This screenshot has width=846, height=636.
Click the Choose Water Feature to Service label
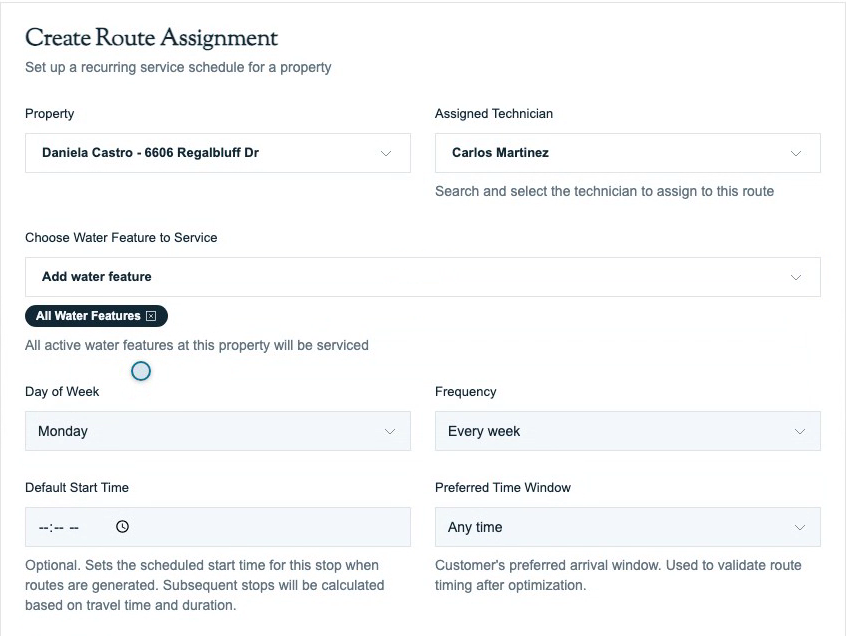(121, 238)
